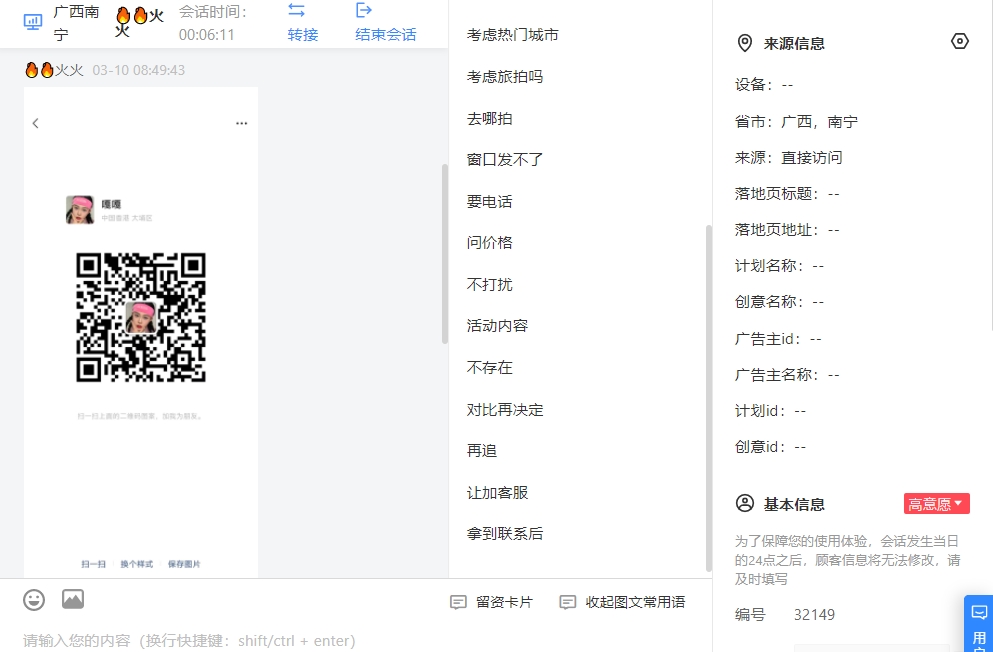Select the quick phrase 去哪拍

point(490,118)
